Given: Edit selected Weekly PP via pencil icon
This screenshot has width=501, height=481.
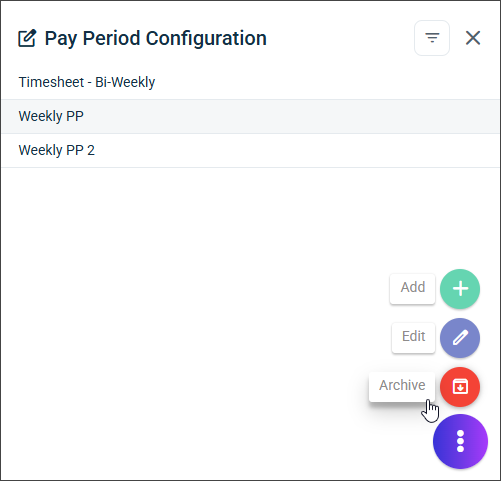Looking at the screenshot, I should (460, 338).
